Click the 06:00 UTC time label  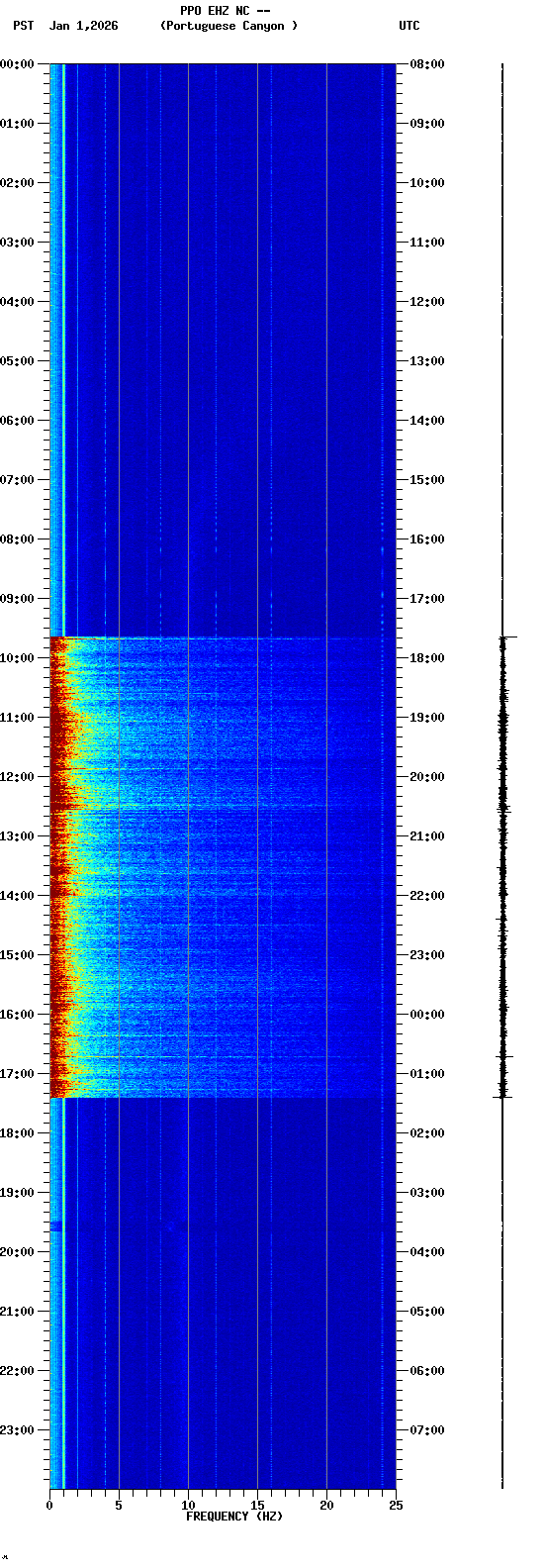427,1371
